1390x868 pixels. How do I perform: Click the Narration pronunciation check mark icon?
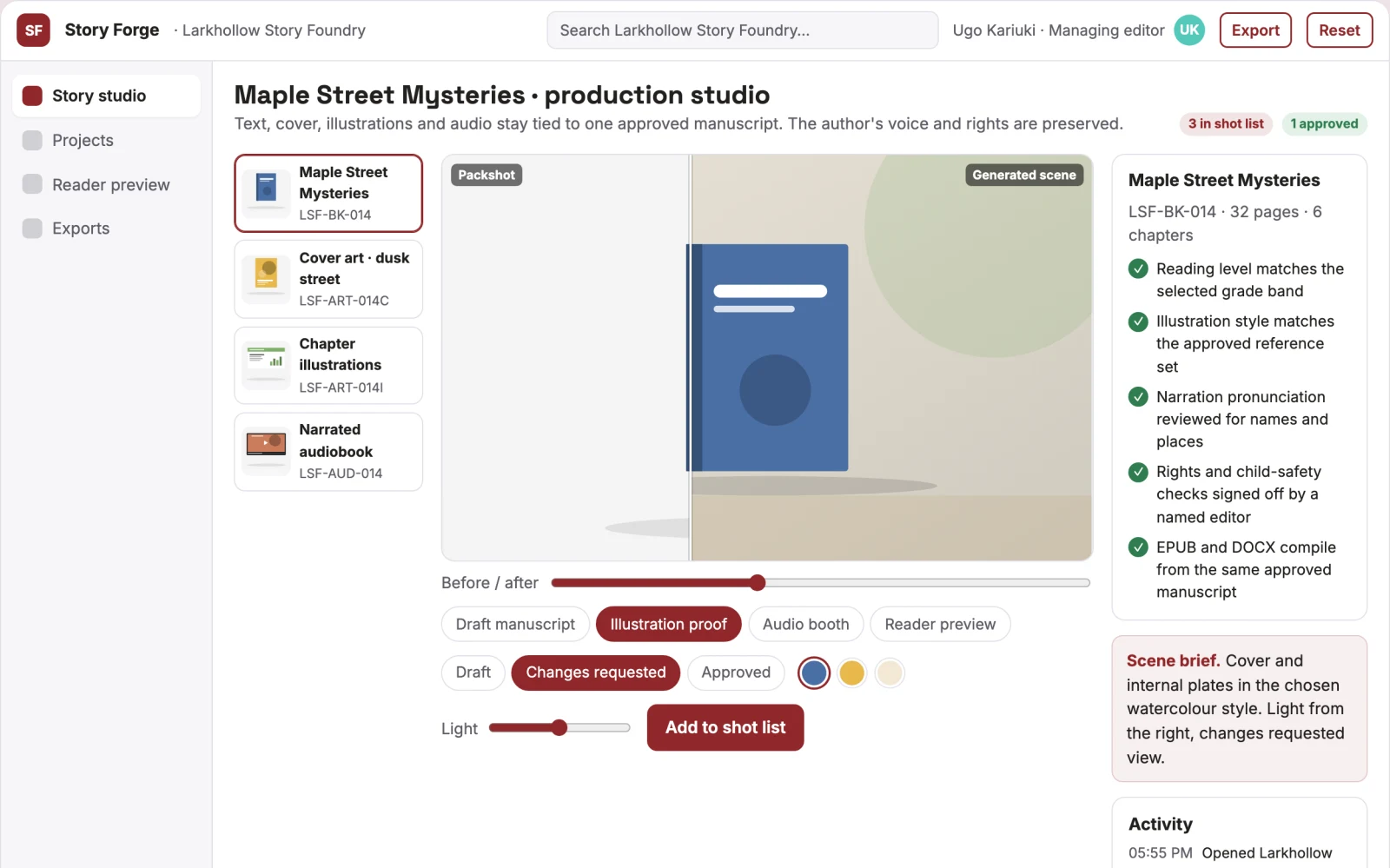1138,397
